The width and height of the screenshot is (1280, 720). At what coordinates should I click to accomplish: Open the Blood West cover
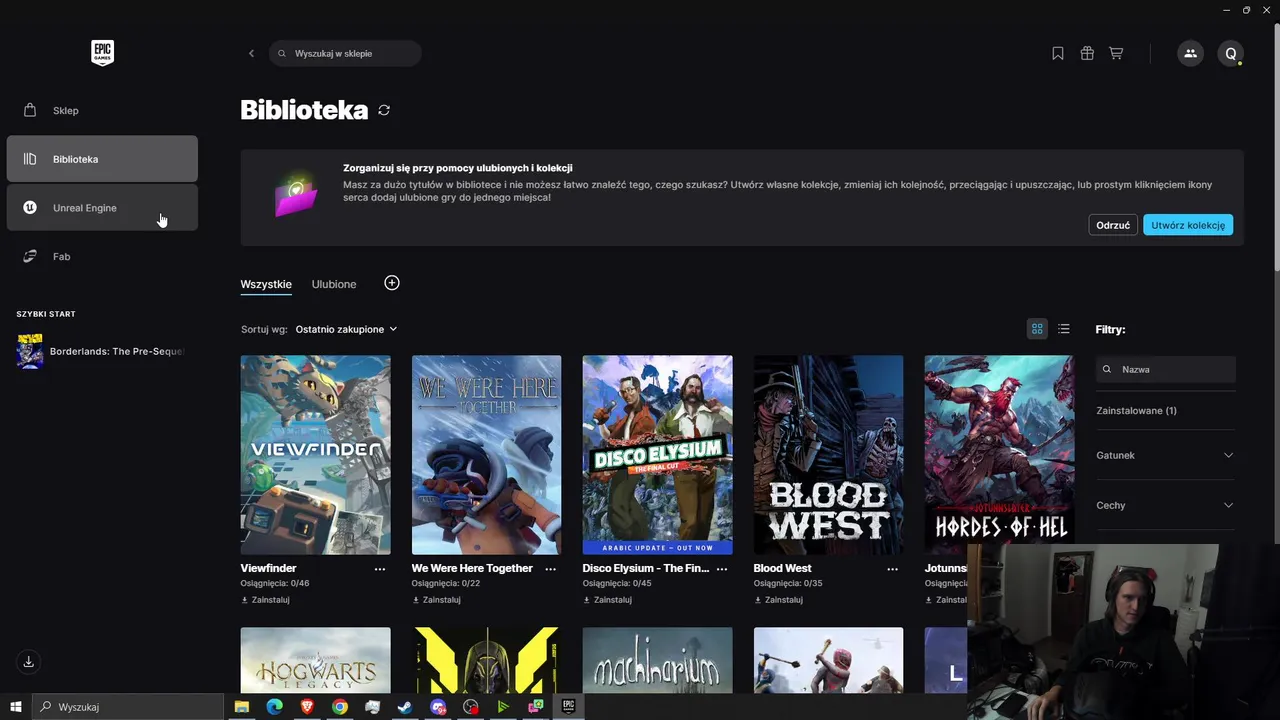(829, 455)
